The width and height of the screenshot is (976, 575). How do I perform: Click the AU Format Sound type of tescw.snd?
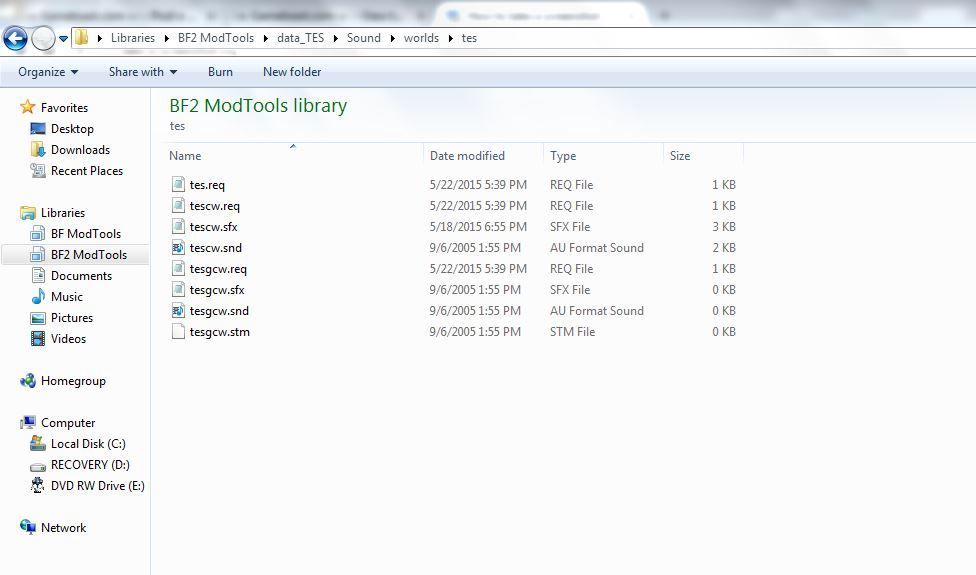pos(597,248)
